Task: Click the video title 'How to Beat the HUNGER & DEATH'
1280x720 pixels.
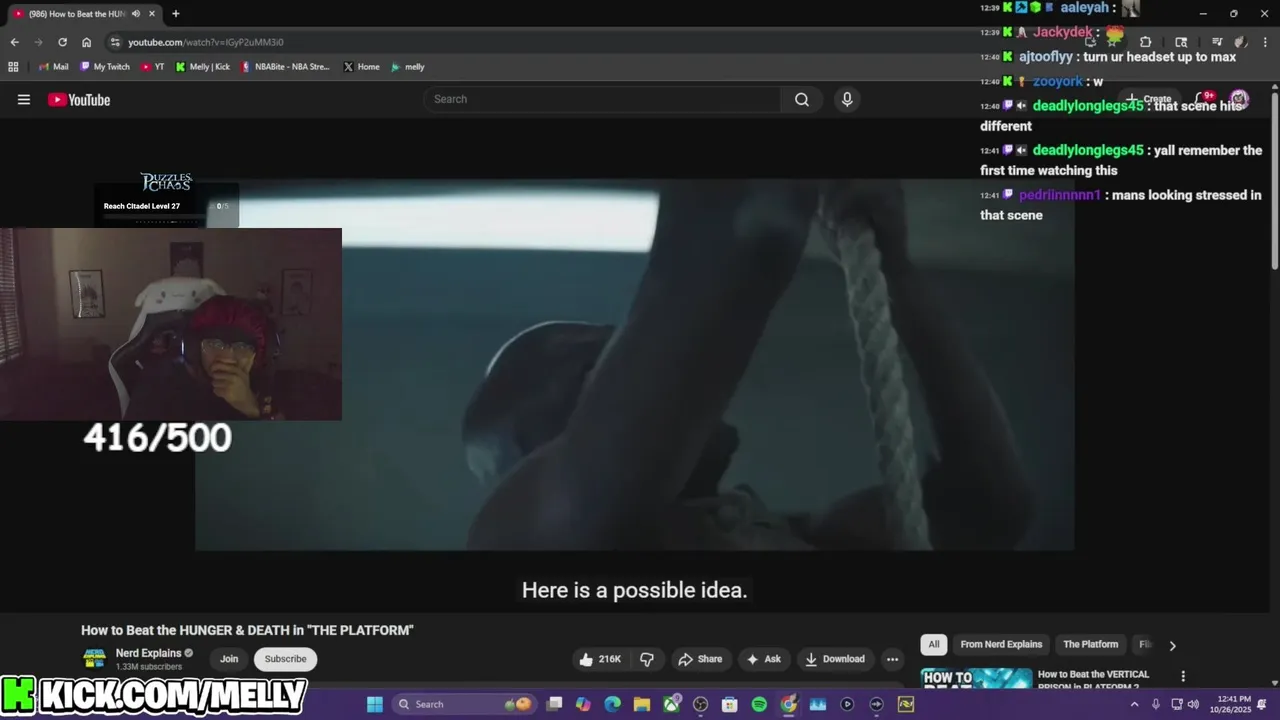Action: (247, 630)
